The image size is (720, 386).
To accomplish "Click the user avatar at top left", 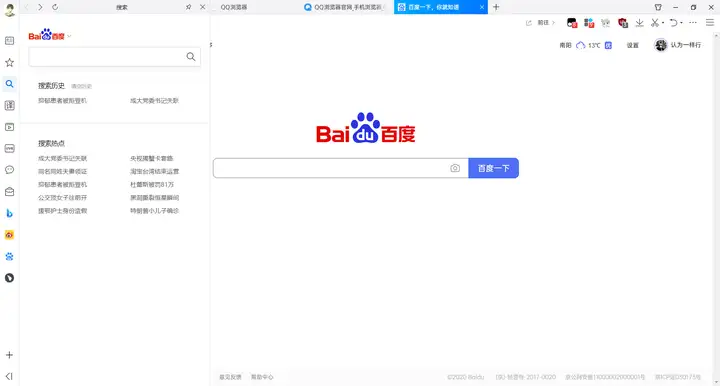I will click(x=9, y=9).
